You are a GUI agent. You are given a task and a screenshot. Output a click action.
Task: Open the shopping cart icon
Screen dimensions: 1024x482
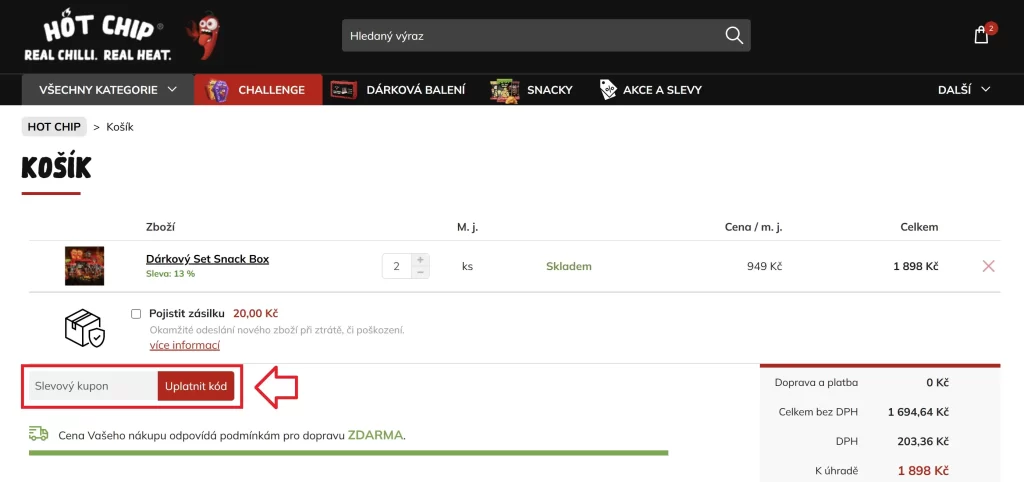click(981, 36)
